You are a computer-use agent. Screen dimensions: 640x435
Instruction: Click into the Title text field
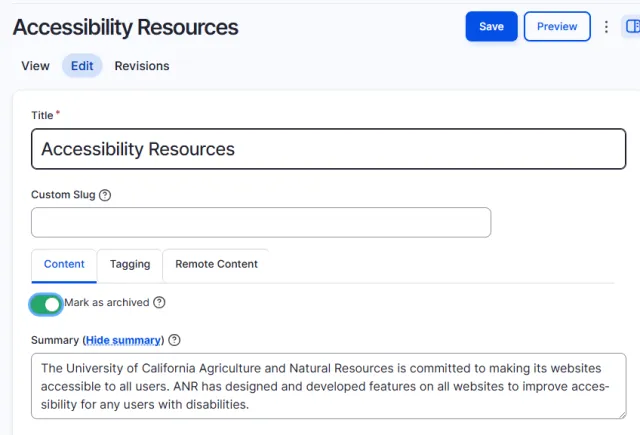328,149
